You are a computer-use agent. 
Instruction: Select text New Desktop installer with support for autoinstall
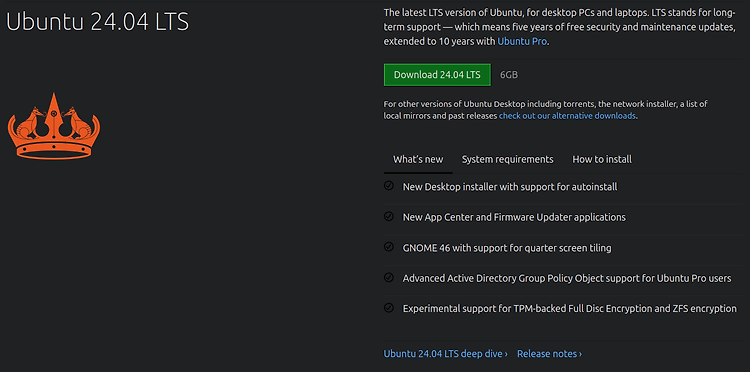(x=510, y=187)
